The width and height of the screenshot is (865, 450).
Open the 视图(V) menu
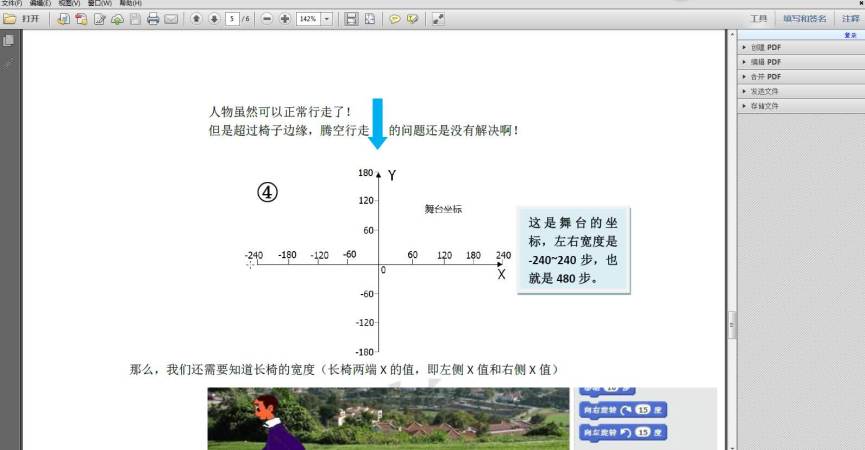[70, 3]
